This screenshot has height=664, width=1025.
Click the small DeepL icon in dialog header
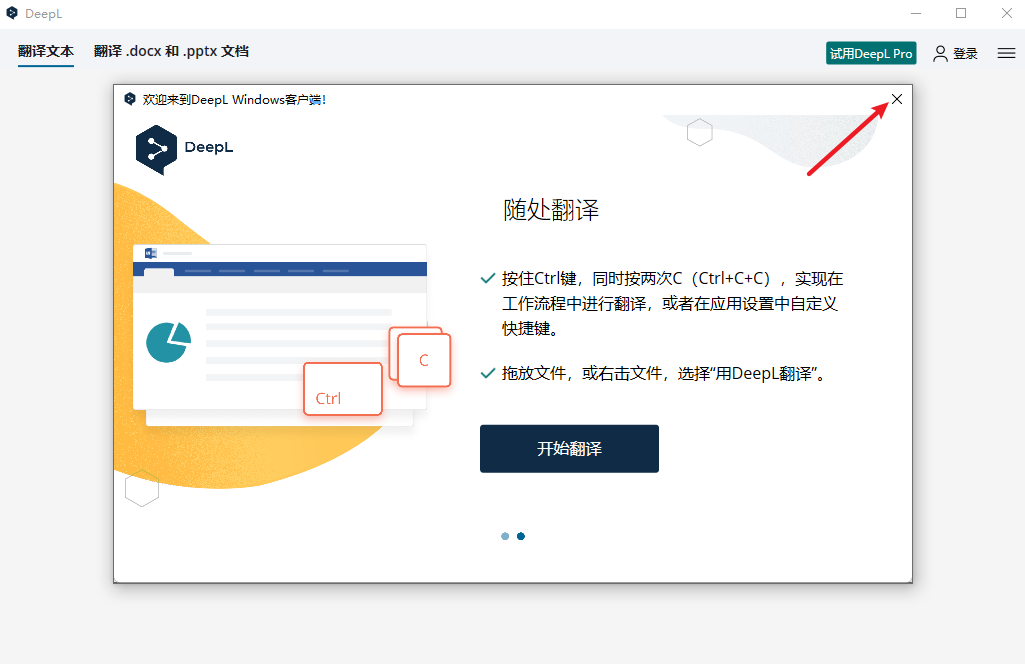coord(129,99)
